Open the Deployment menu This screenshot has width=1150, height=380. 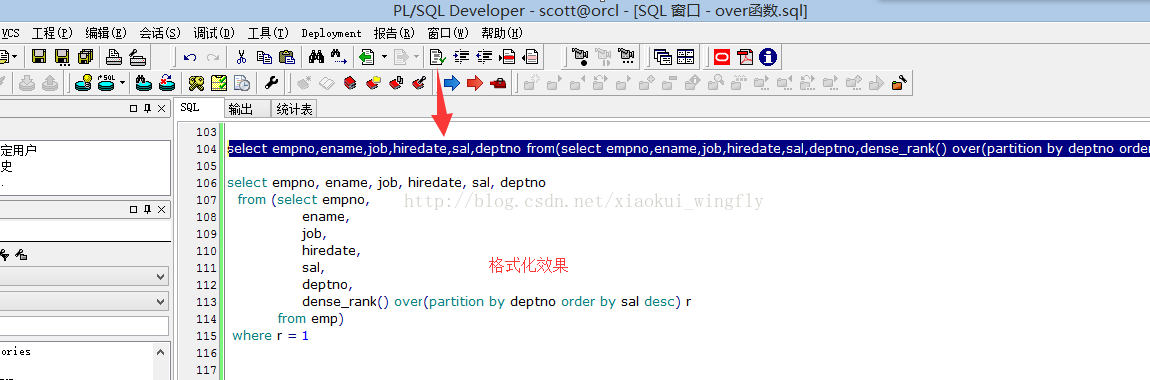[332, 33]
